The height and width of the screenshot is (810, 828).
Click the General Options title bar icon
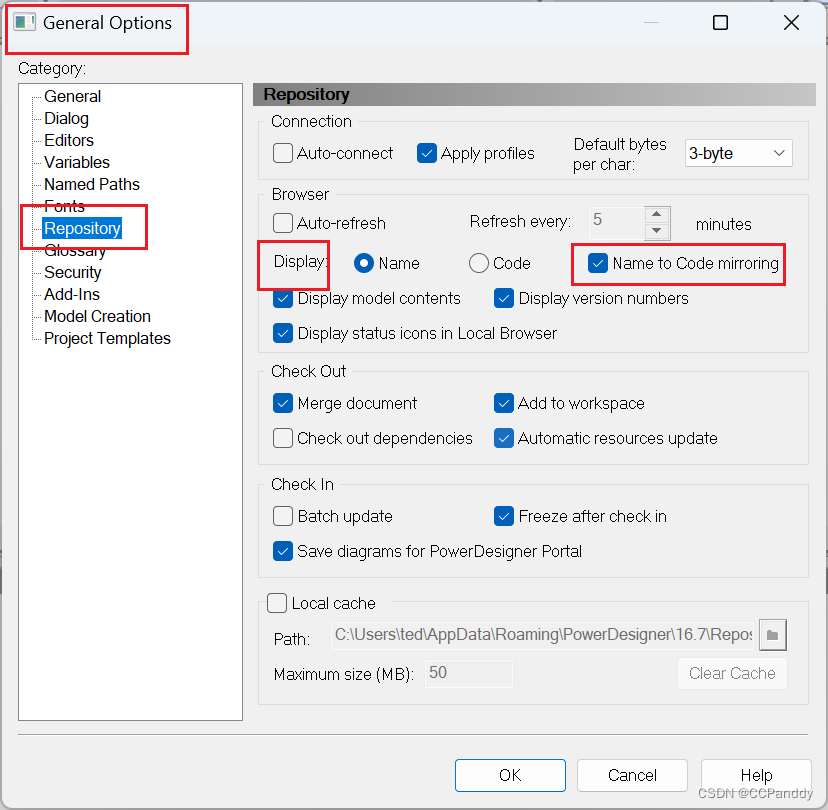25,23
